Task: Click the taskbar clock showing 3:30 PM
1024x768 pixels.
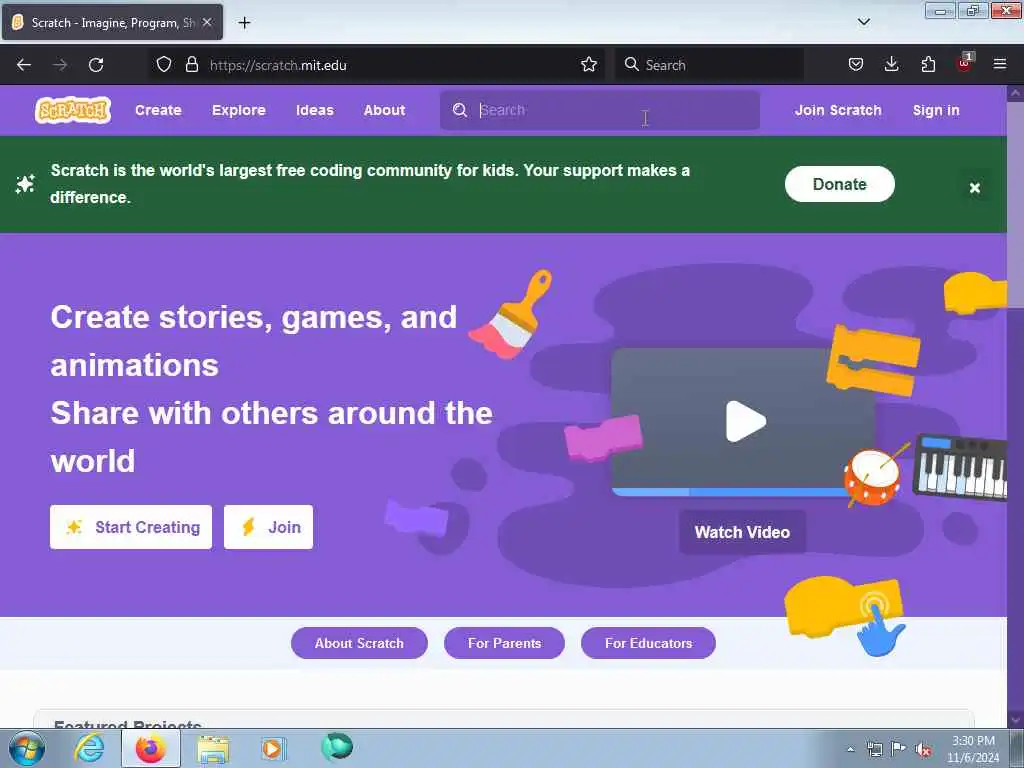Action: (x=973, y=749)
